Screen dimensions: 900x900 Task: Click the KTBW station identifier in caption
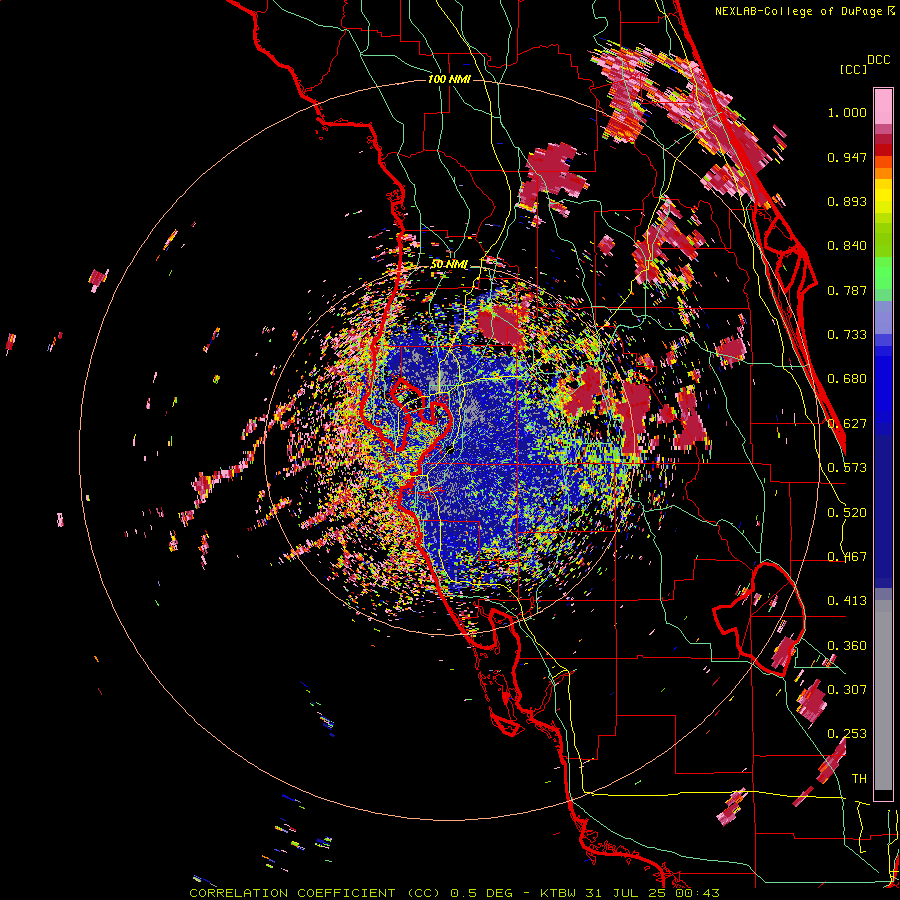click(x=559, y=893)
